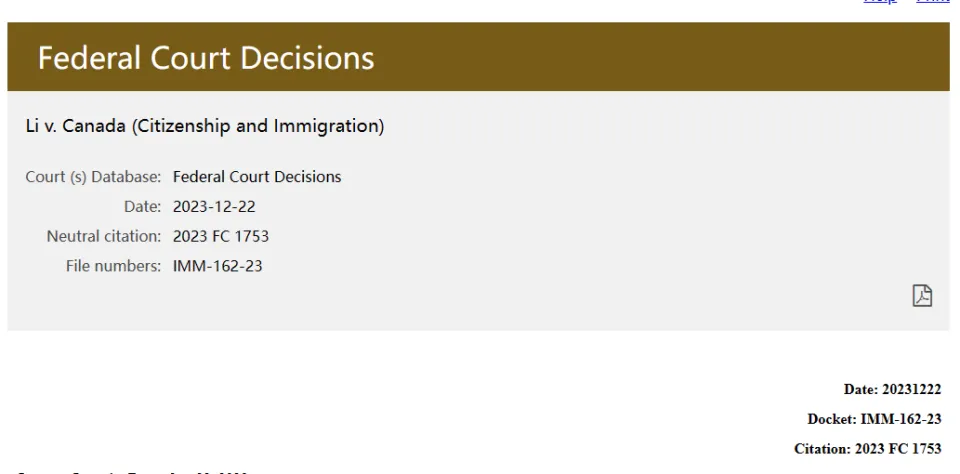Open the PDF version icon

tap(922, 295)
